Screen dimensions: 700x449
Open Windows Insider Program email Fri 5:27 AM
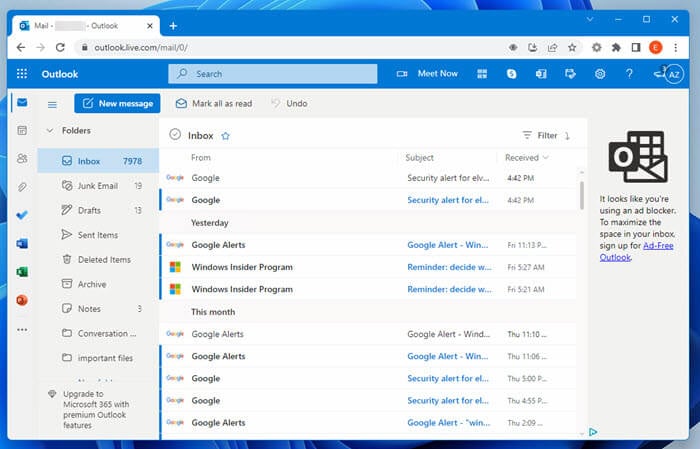pos(368,267)
